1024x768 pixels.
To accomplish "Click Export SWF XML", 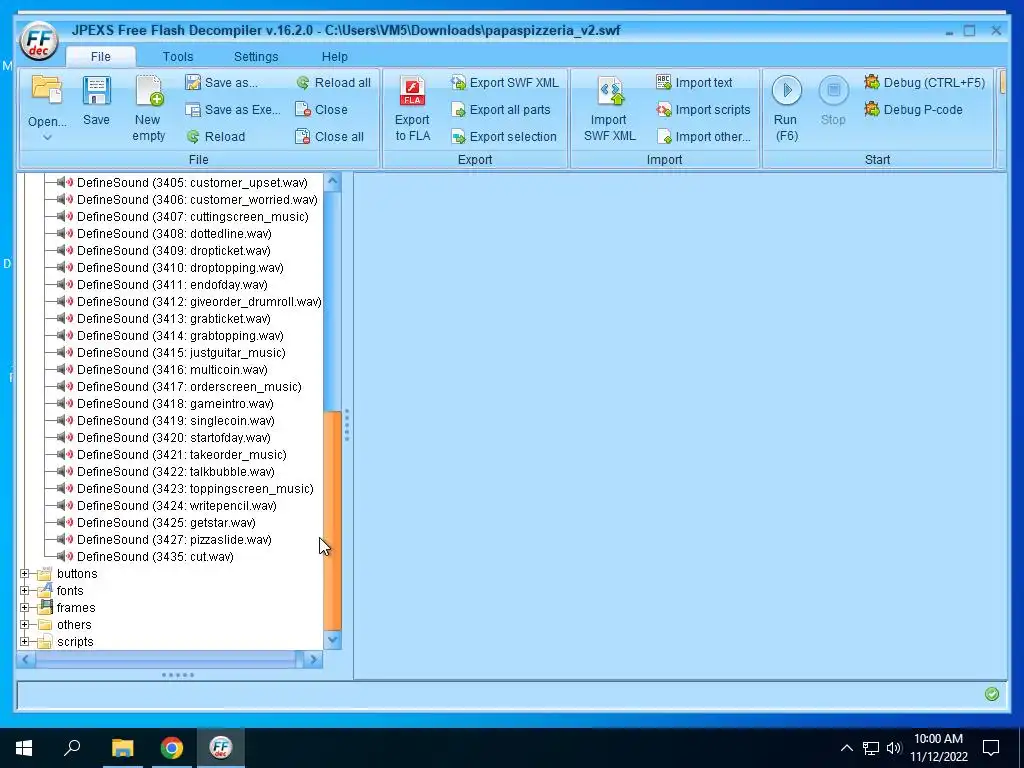I will (505, 82).
